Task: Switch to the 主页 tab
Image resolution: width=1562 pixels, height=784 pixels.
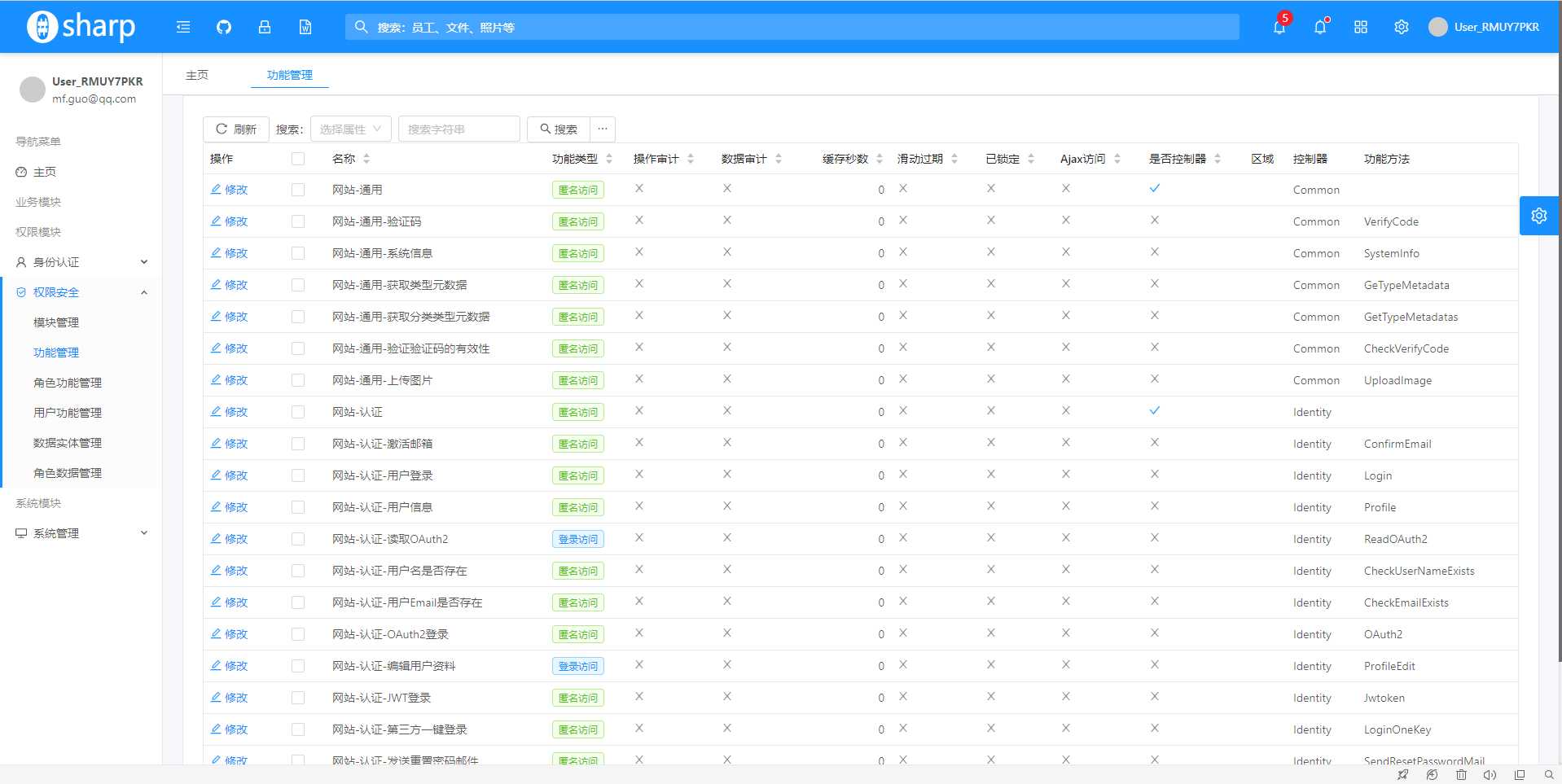Action: pyautogui.click(x=197, y=75)
